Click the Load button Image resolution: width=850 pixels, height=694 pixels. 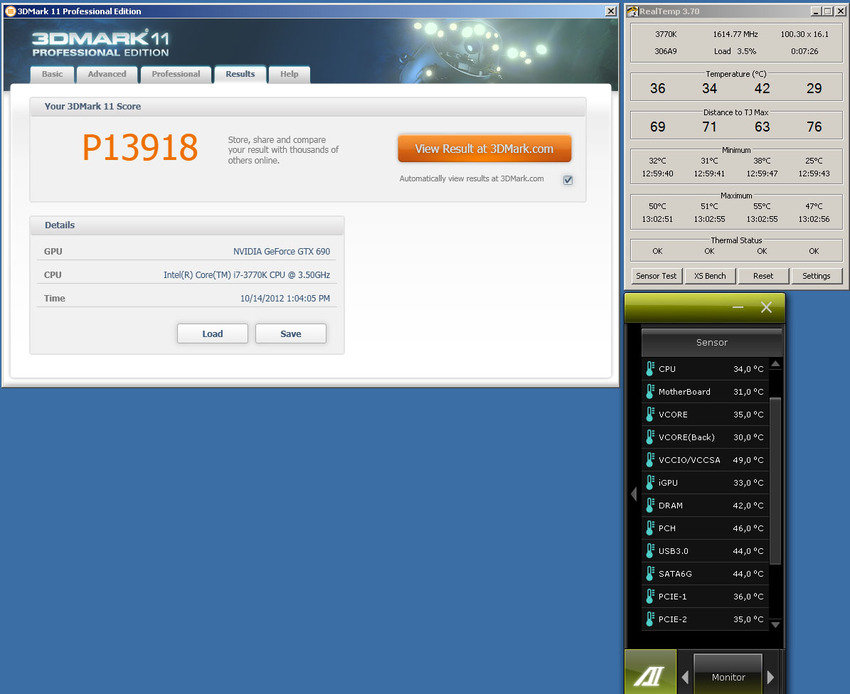coord(212,333)
